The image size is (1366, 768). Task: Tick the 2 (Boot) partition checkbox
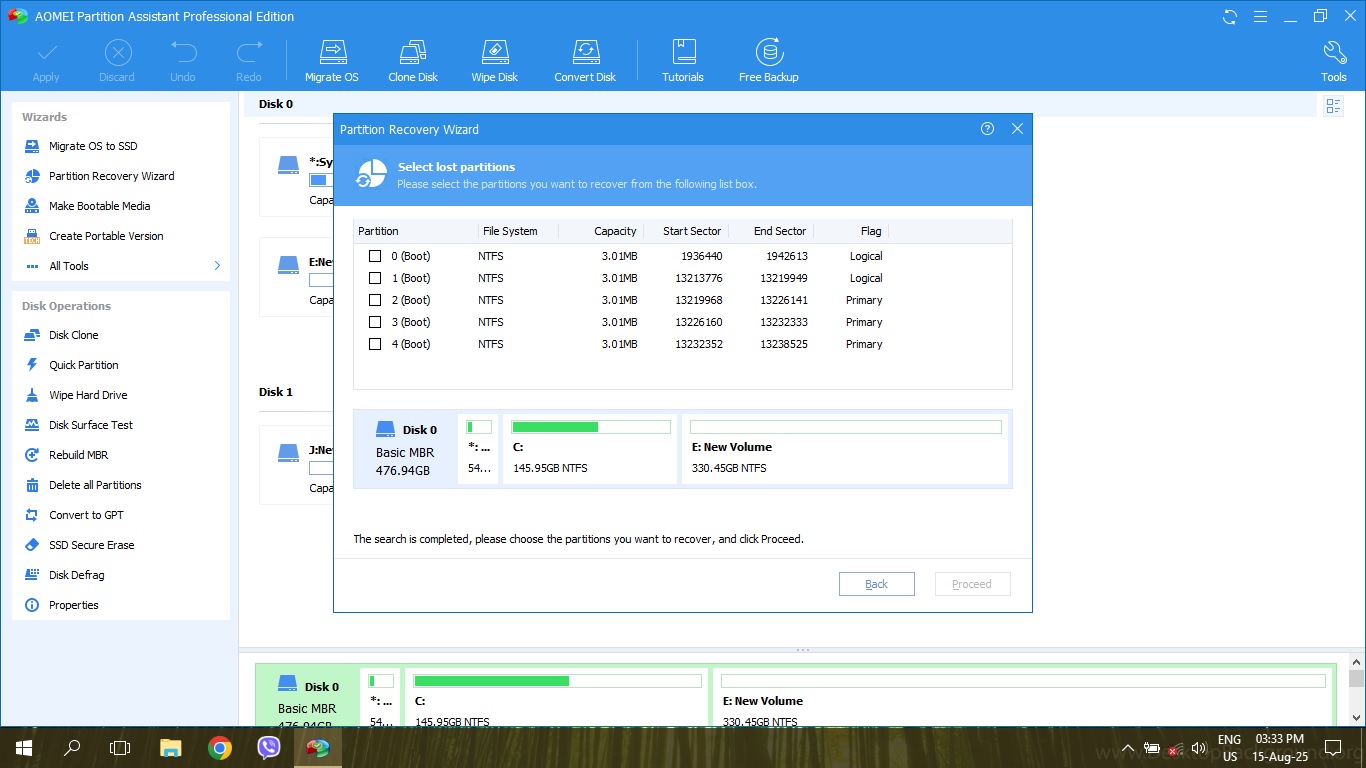coord(375,300)
